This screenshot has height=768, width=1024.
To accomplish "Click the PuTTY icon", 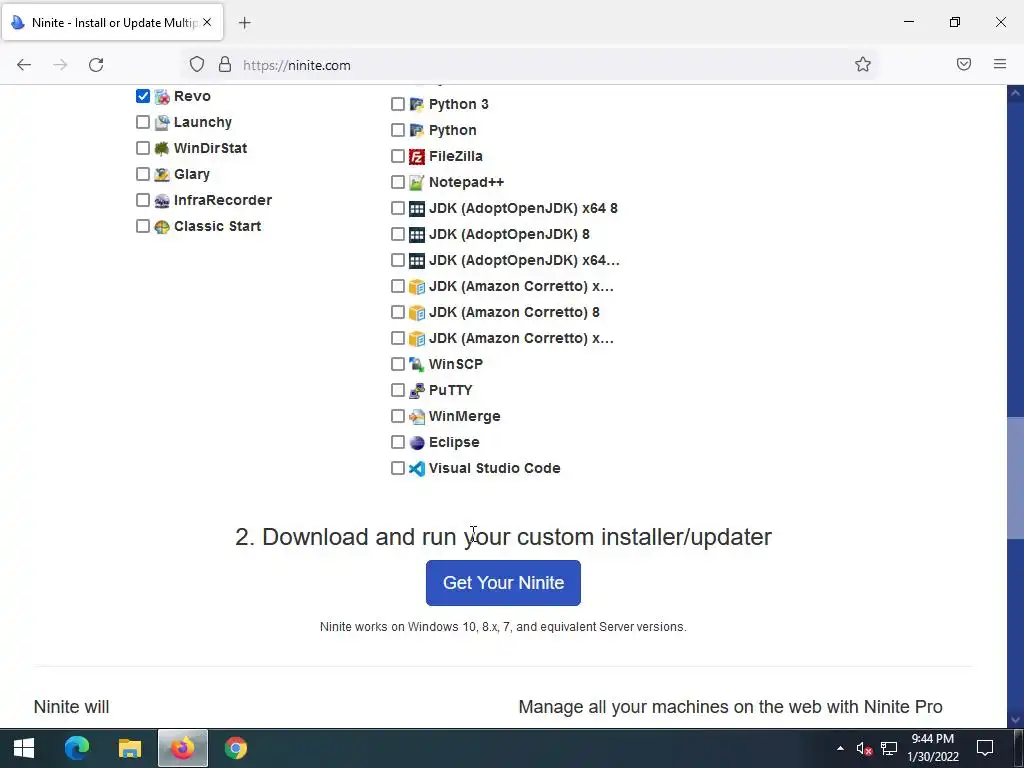I will pos(417,391).
